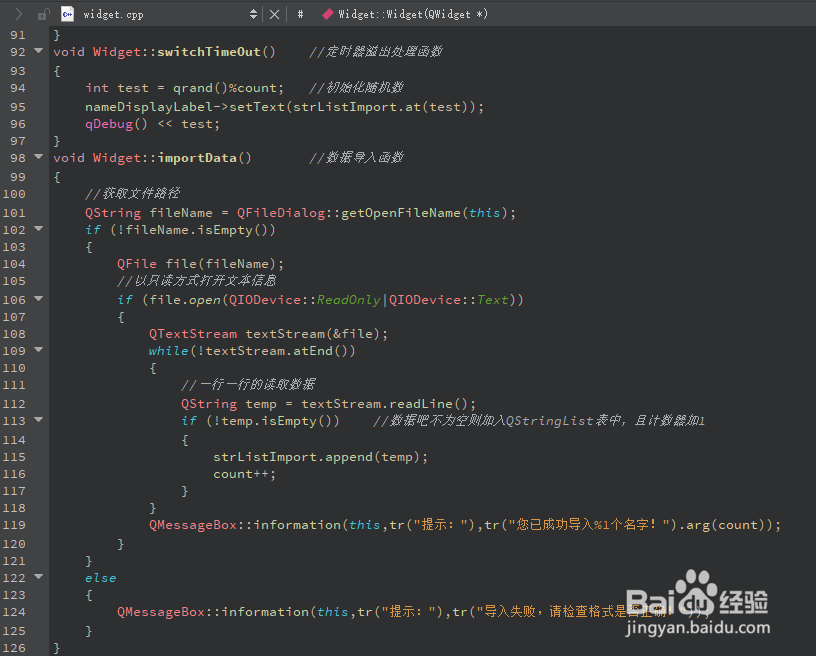The width and height of the screenshot is (816, 656).
Task: Click comment '//一行一行的读取数据' line 111
Action: point(248,385)
